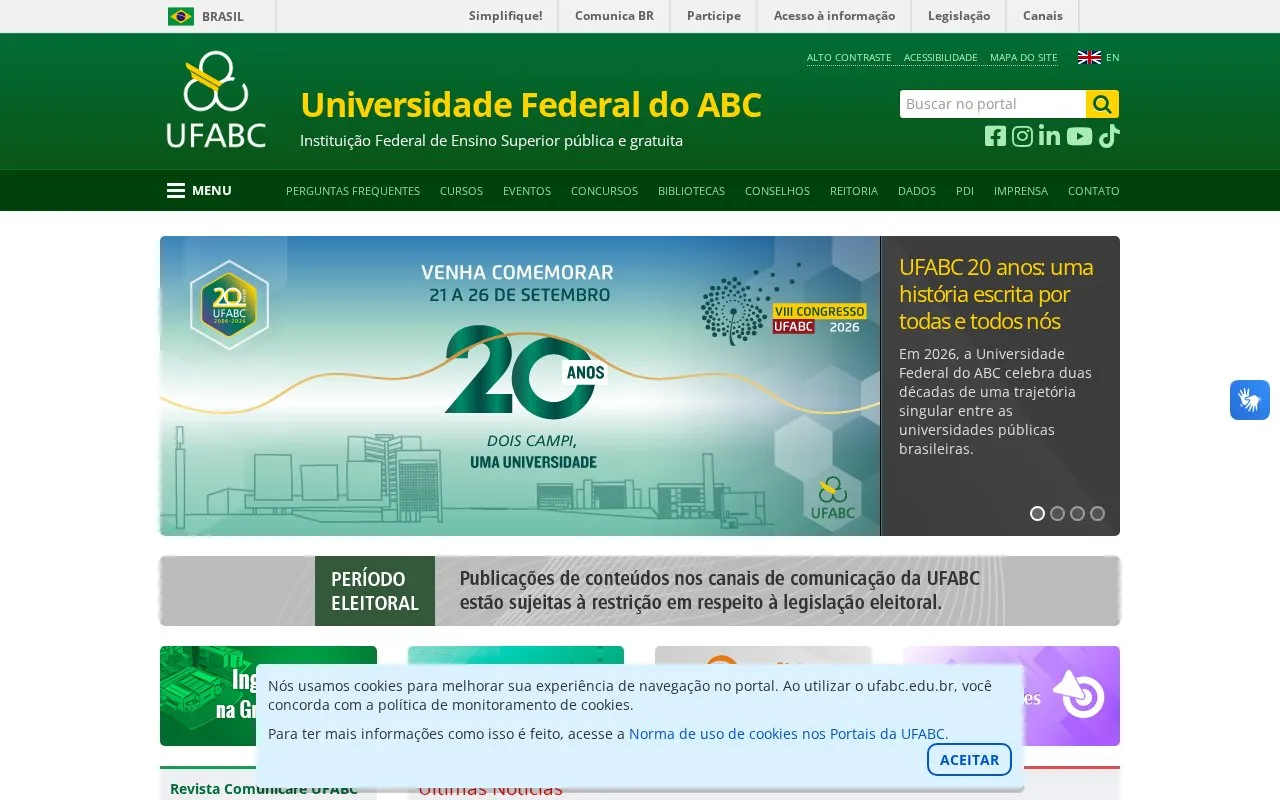
Task: Open the UFABC LinkedIn icon
Action: pyautogui.click(x=1049, y=136)
